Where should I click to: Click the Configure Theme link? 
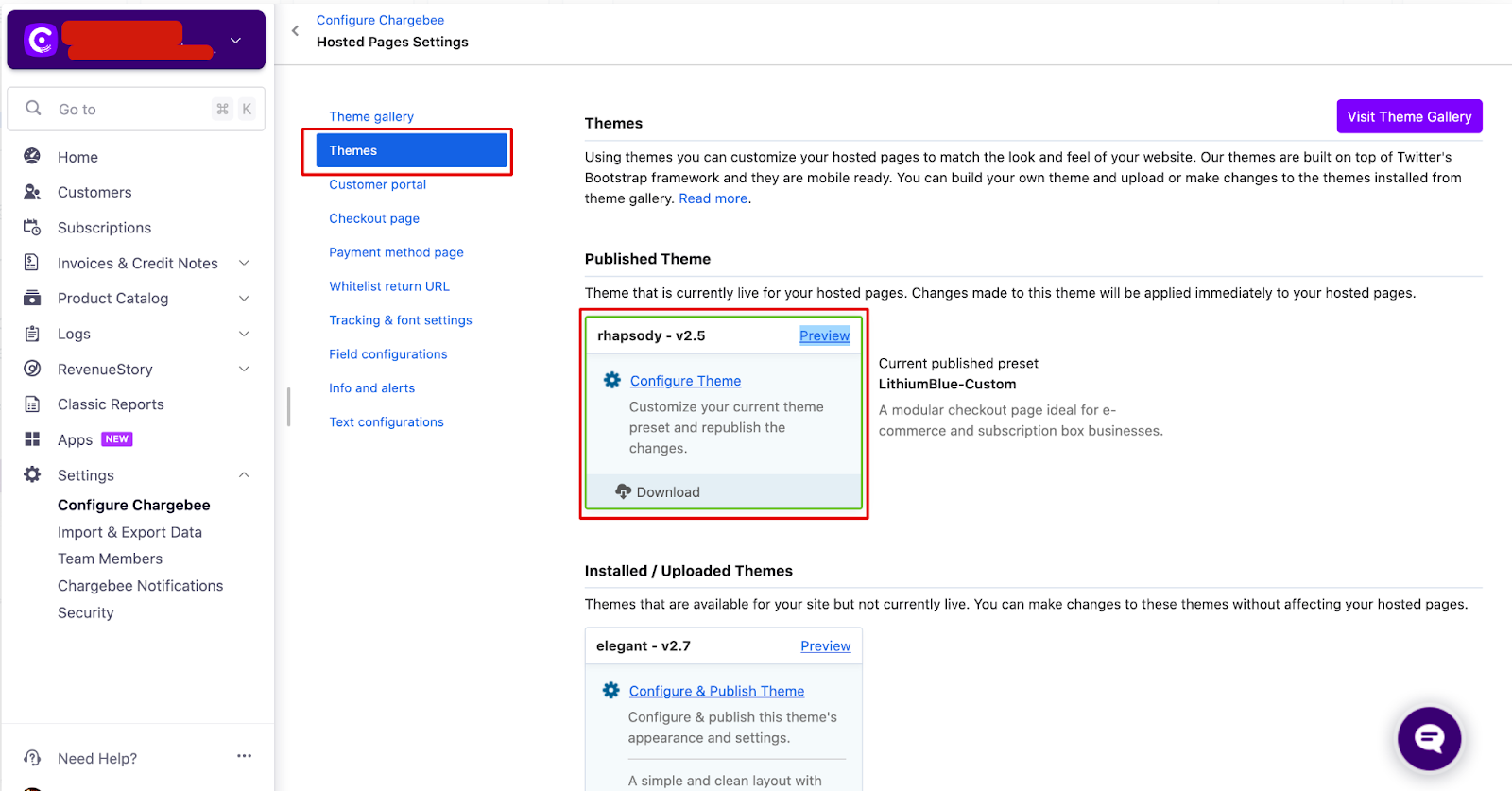[685, 381]
